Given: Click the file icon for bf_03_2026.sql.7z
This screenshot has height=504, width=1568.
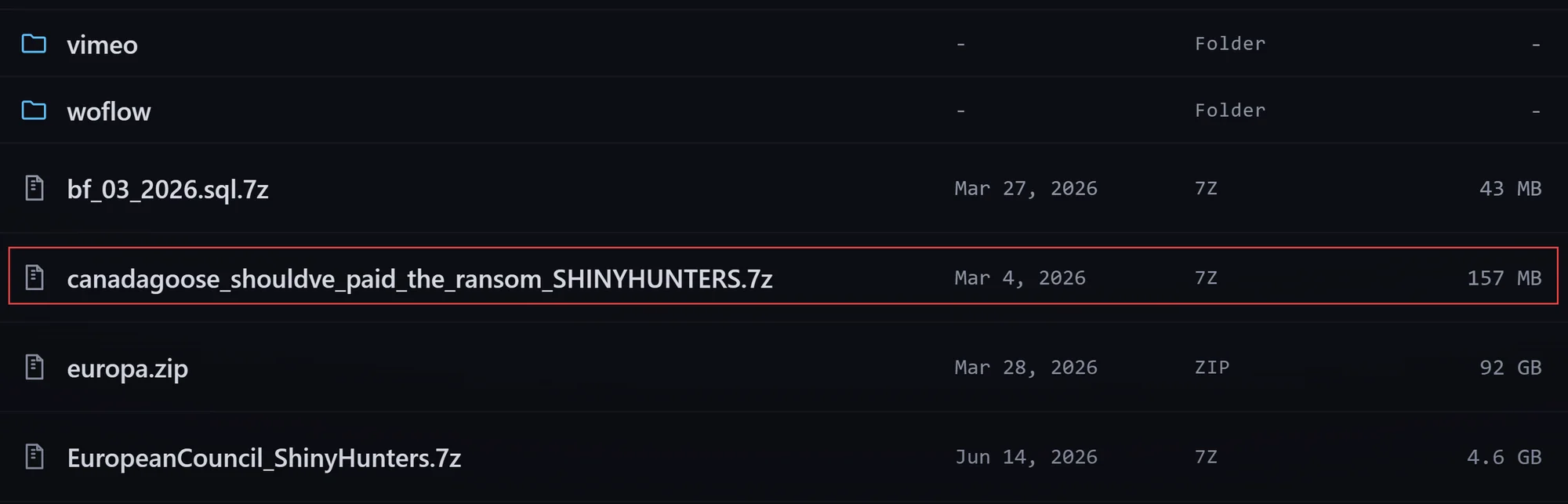Looking at the screenshot, I should [34, 188].
